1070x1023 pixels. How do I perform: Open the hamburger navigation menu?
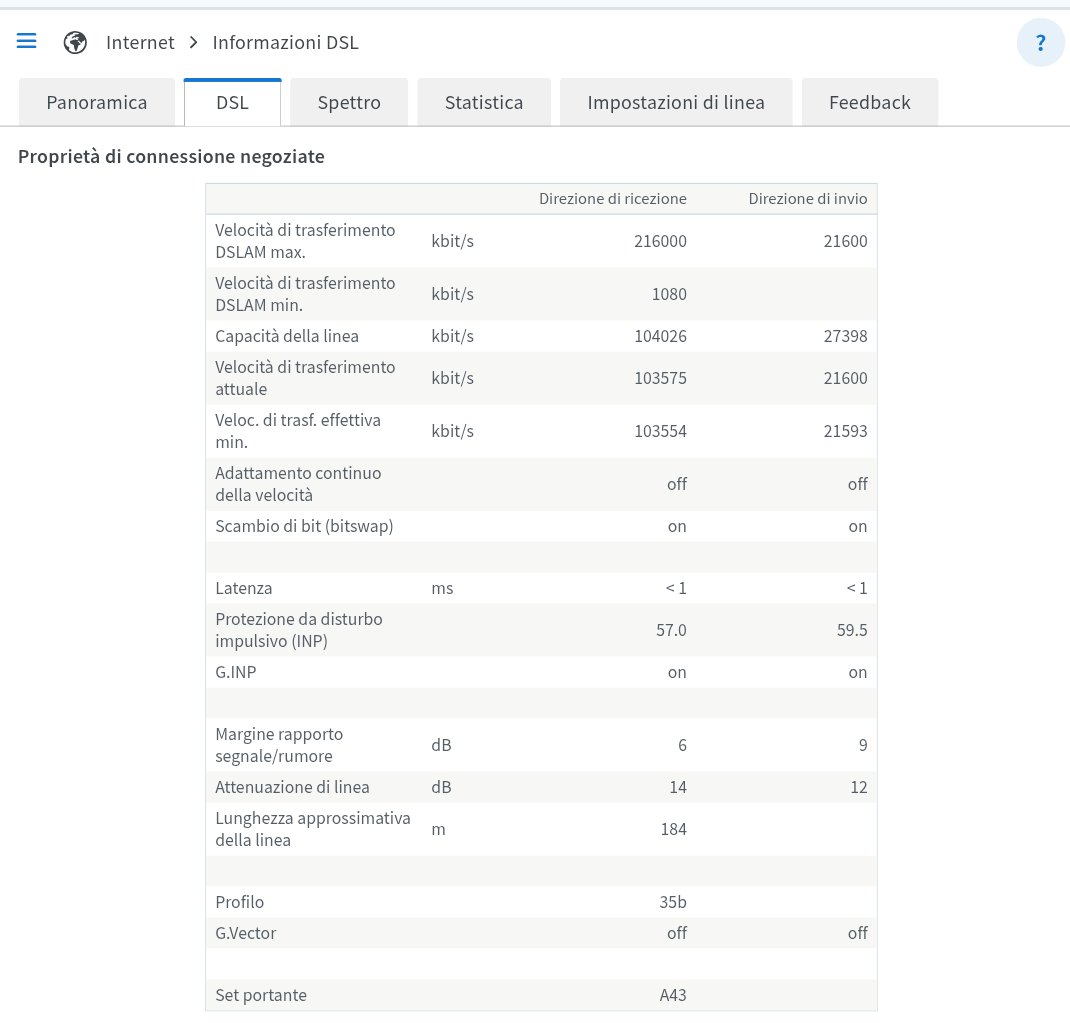point(27,41)
